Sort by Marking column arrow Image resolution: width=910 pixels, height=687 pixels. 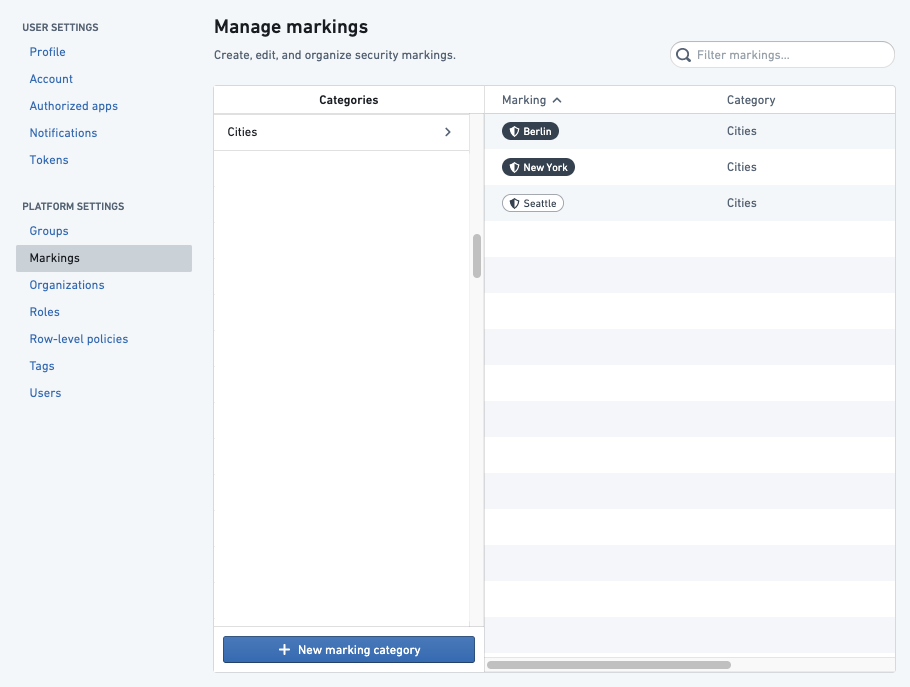point(557,100)
